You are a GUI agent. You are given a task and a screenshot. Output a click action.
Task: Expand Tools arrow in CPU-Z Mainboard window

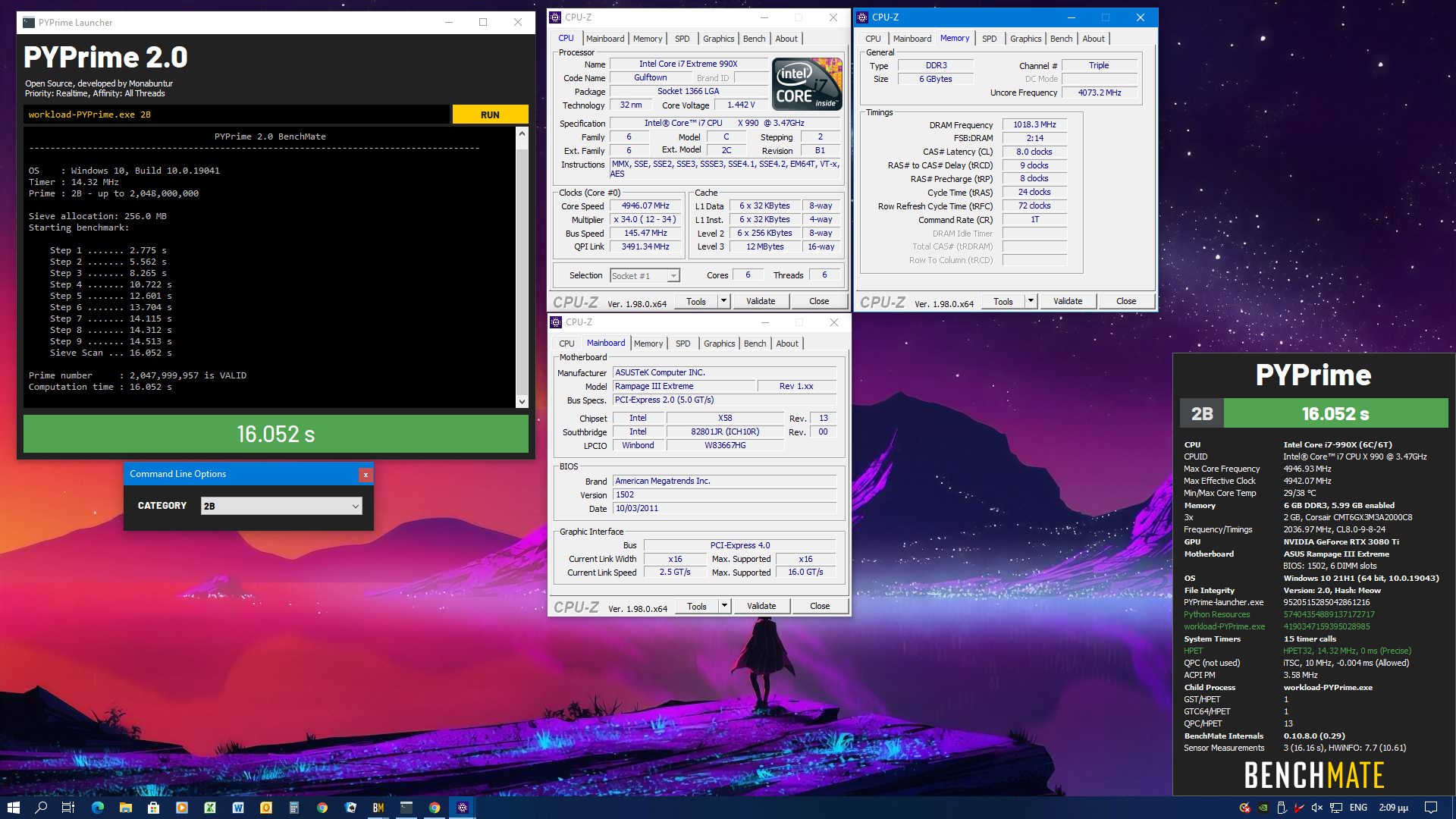(724, 606)
